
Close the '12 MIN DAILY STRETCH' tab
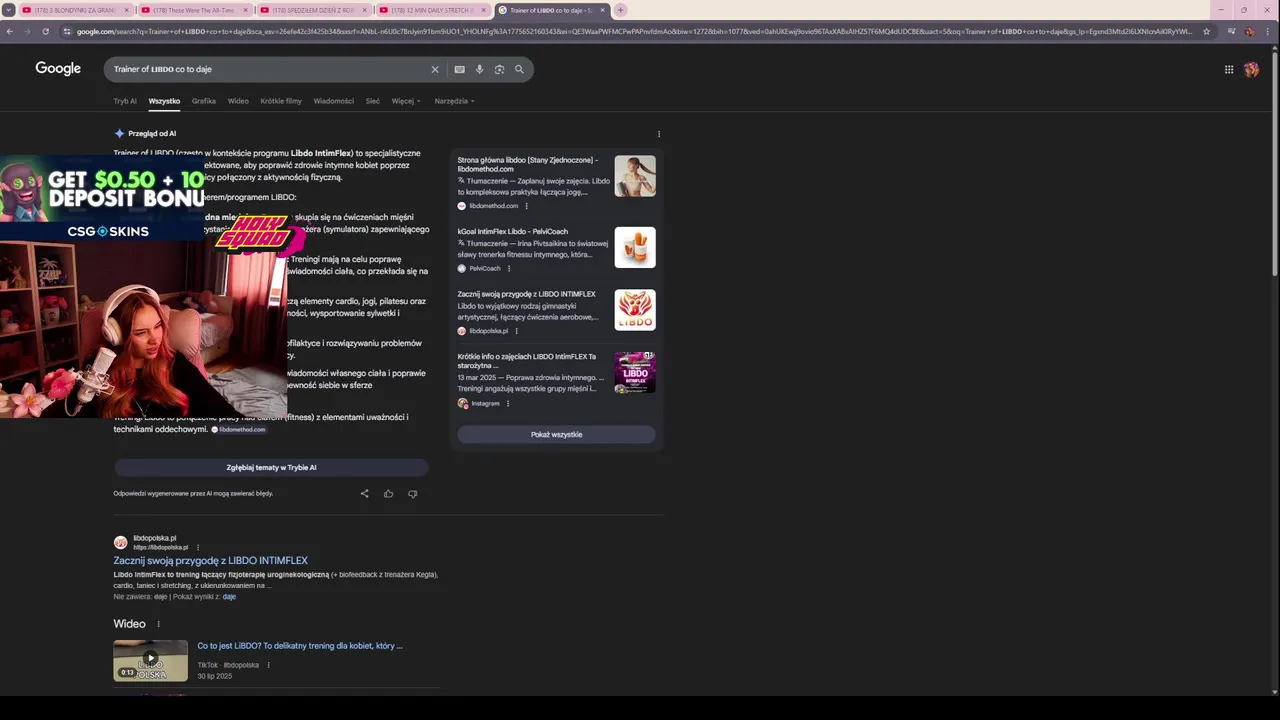(x=484, y=10)
